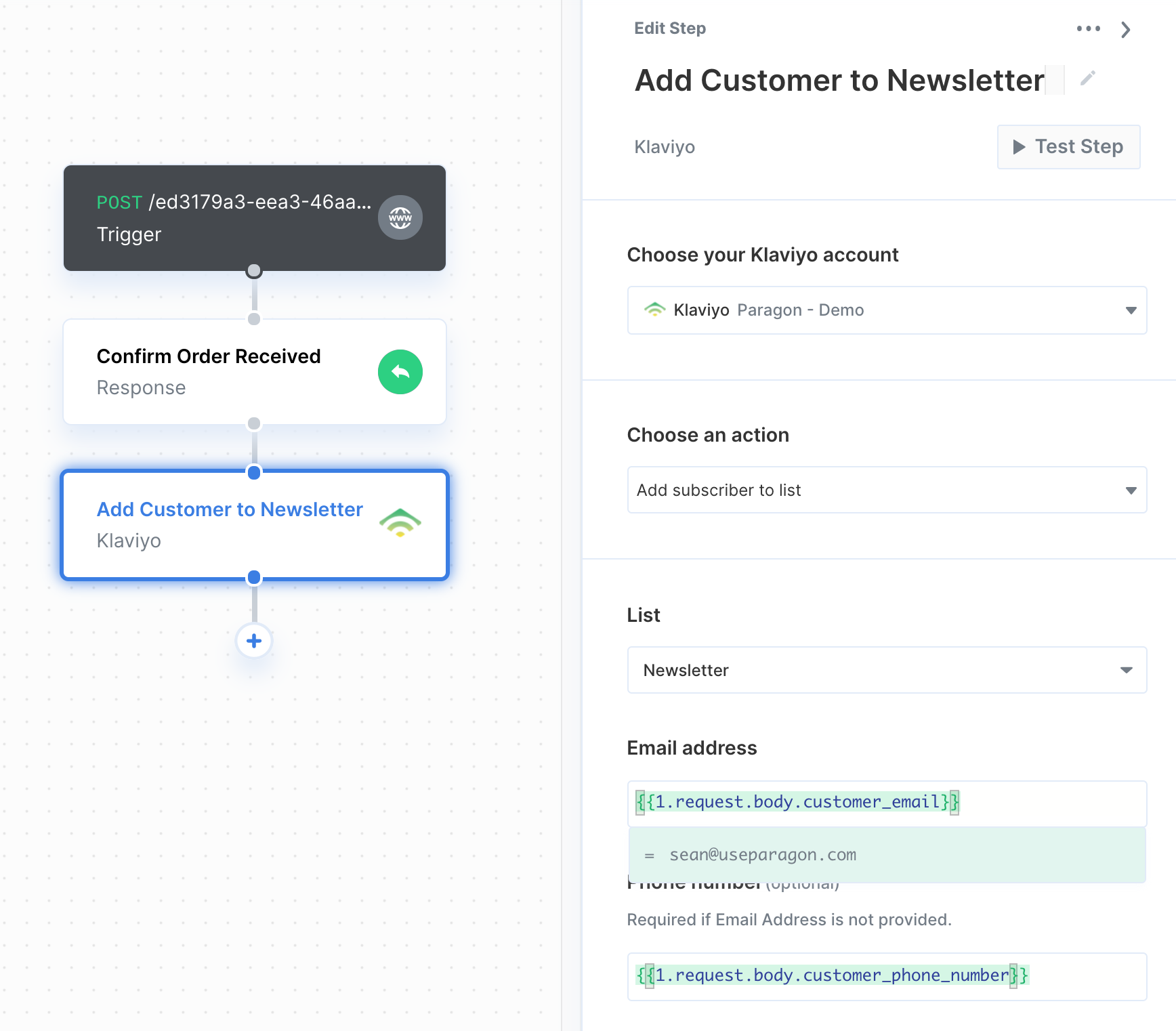
Task: Add a new step with the plus button
Action: (254, 641)
